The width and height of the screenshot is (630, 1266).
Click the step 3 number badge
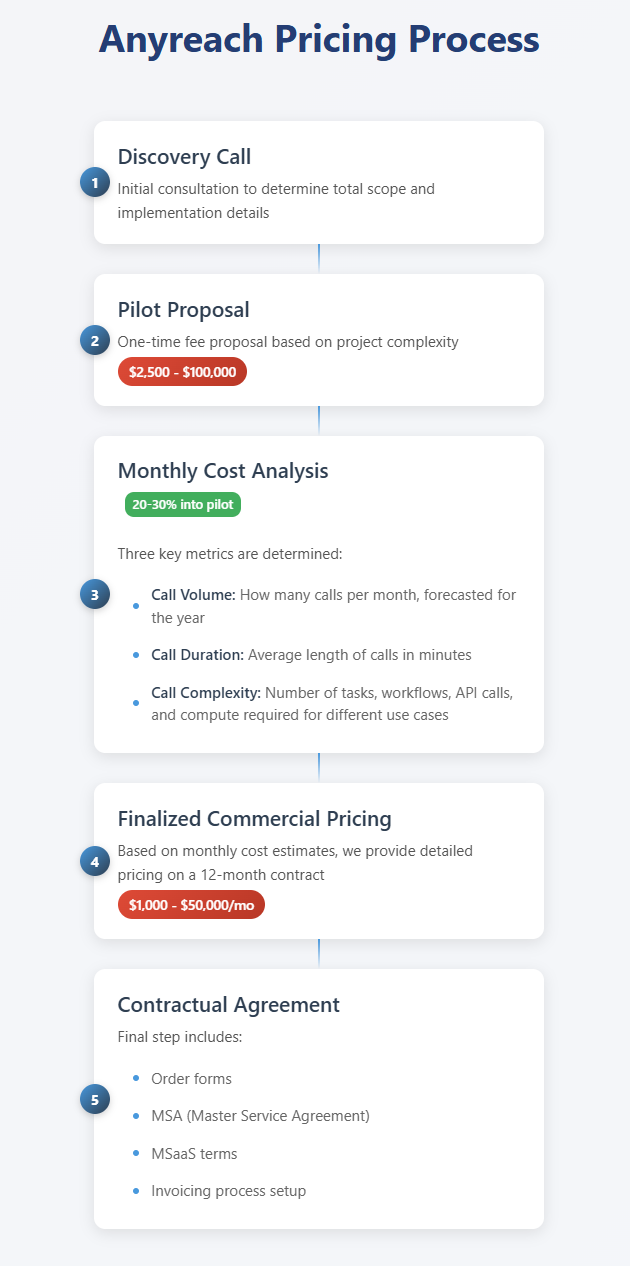click(94, 594)
